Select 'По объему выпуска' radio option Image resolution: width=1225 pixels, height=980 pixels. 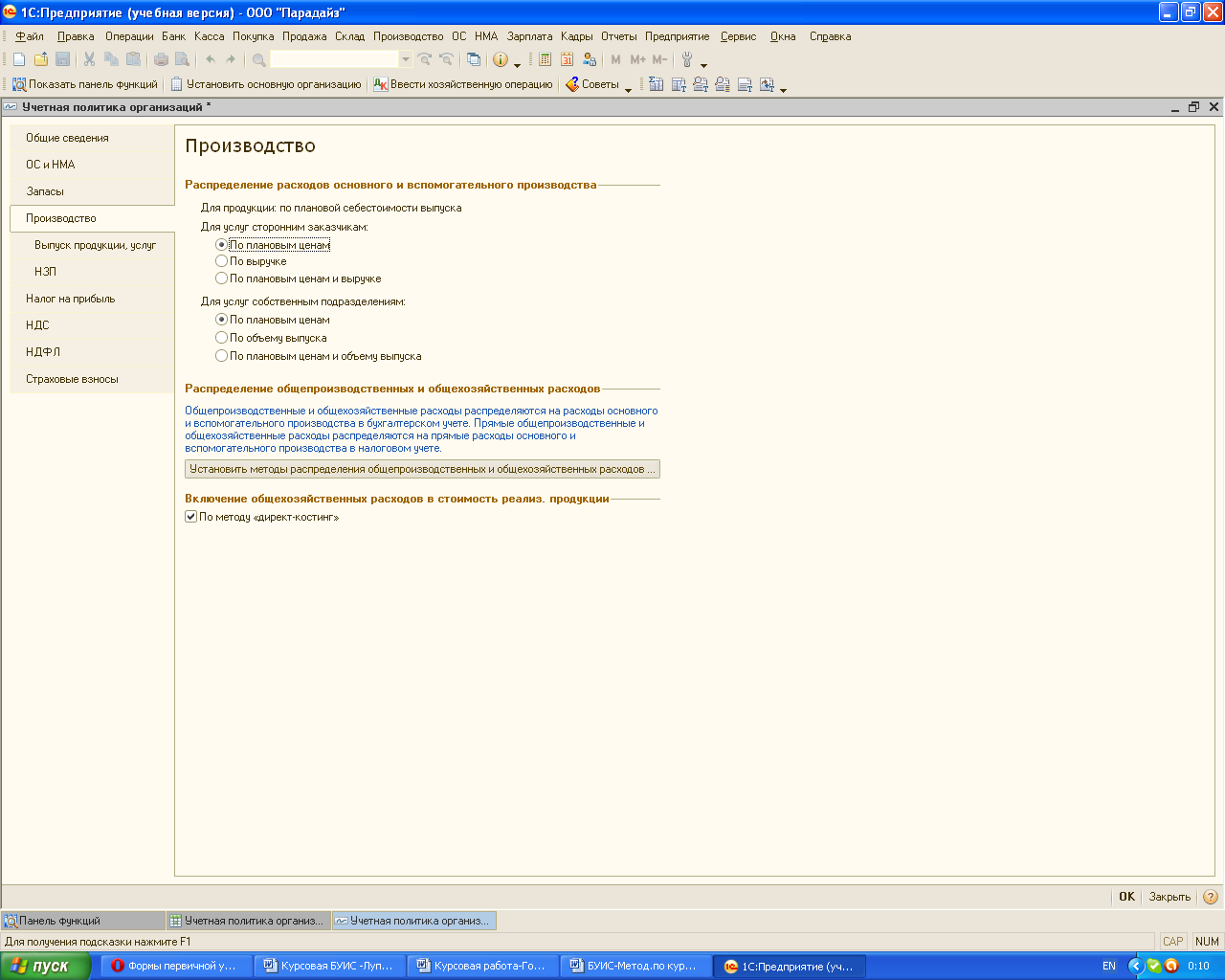click(222, 338)
